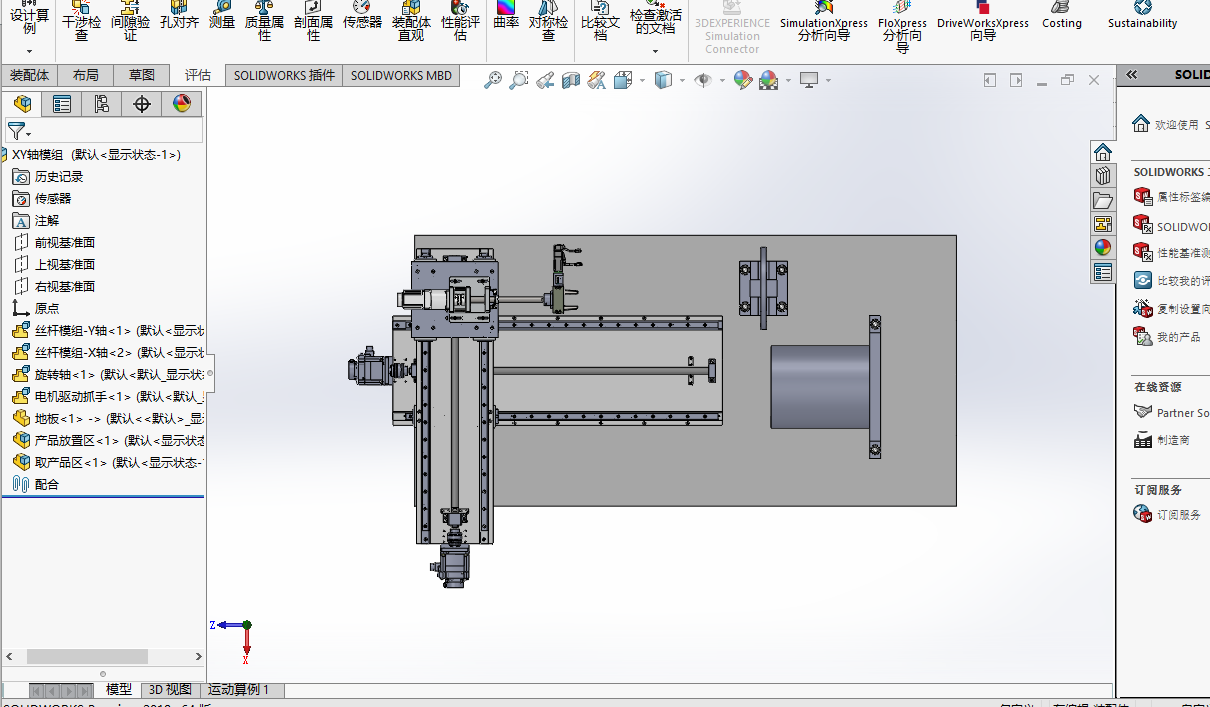This screenshot has width=1210, height=707.
Task: Click the 制造商 link
Action: point(1173,440)
